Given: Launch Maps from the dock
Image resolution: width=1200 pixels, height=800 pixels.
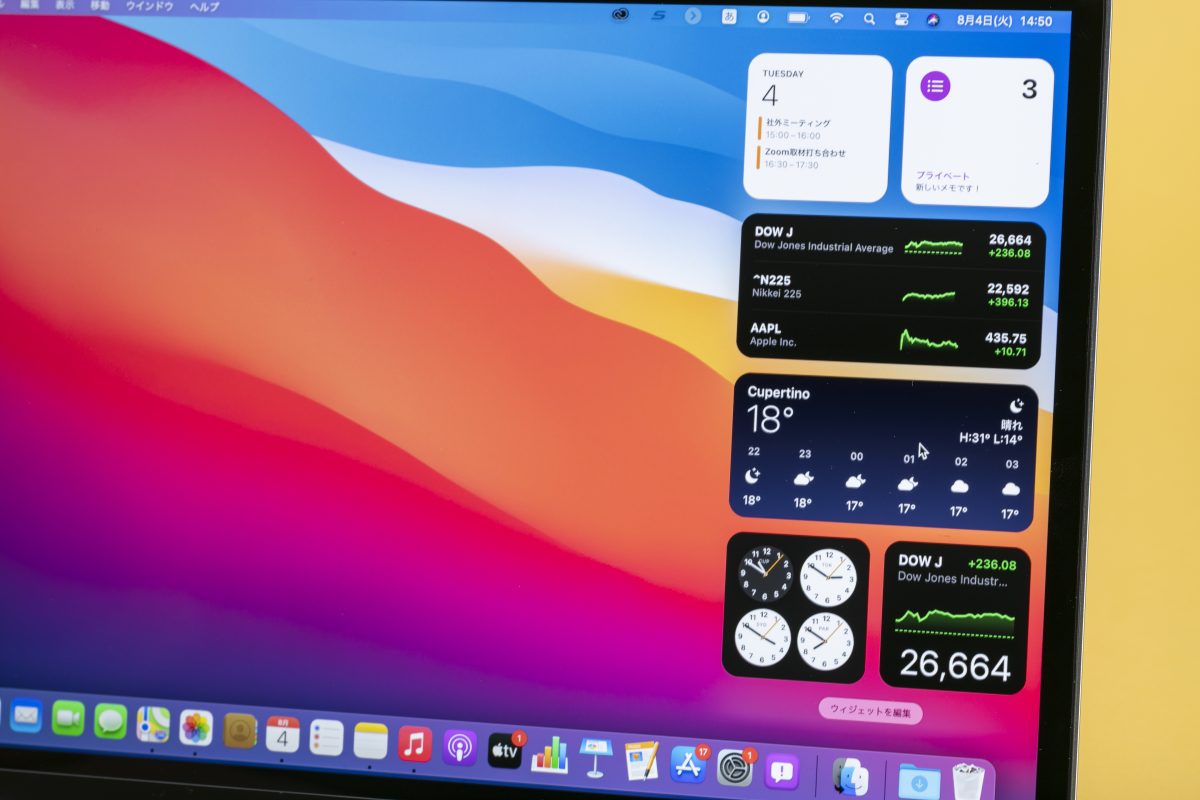Looking at the screenshot, I should click(153, 724).
